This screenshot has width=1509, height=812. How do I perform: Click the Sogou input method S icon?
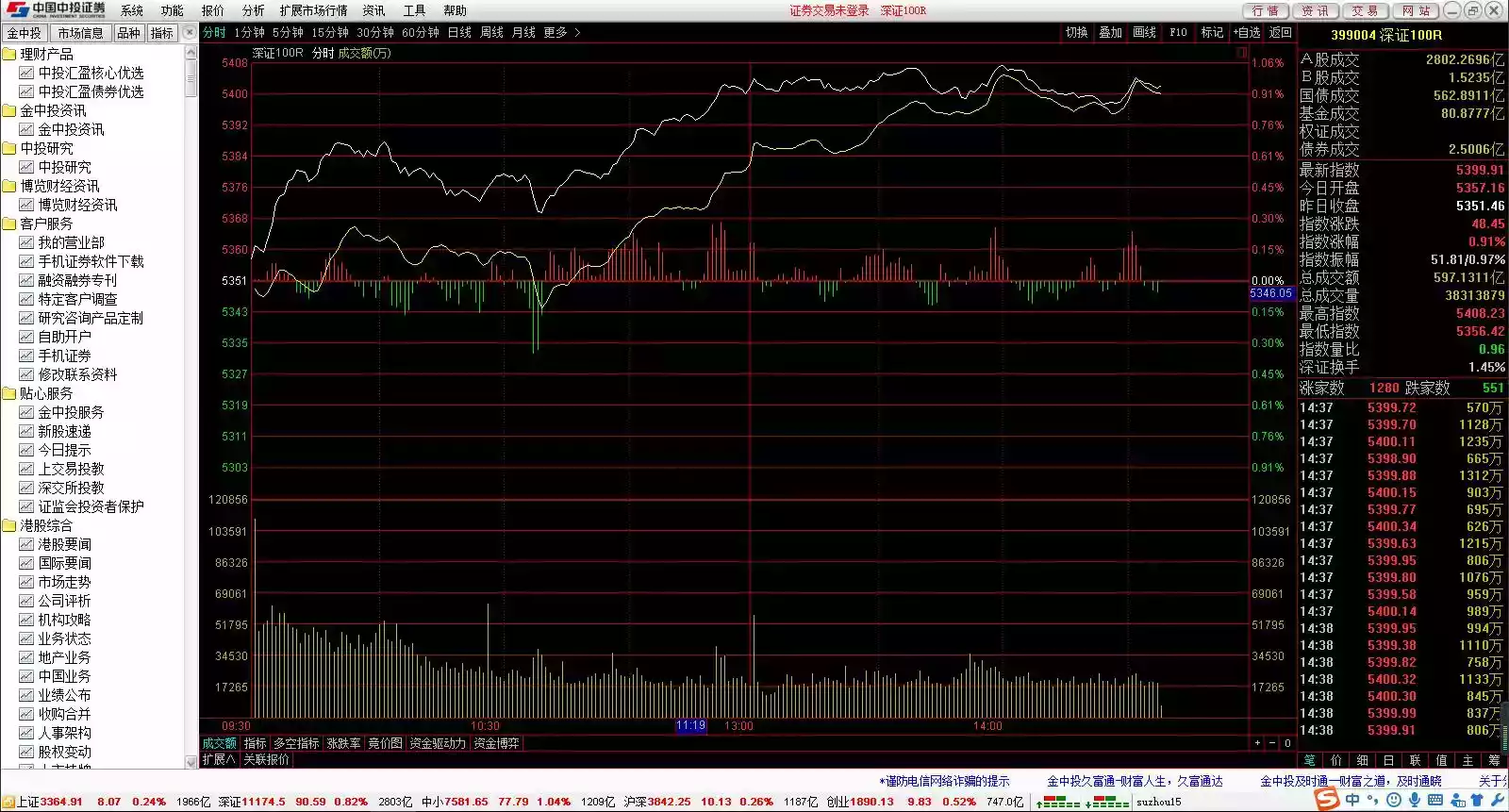pyautogui.click(x=1327, y=800)
